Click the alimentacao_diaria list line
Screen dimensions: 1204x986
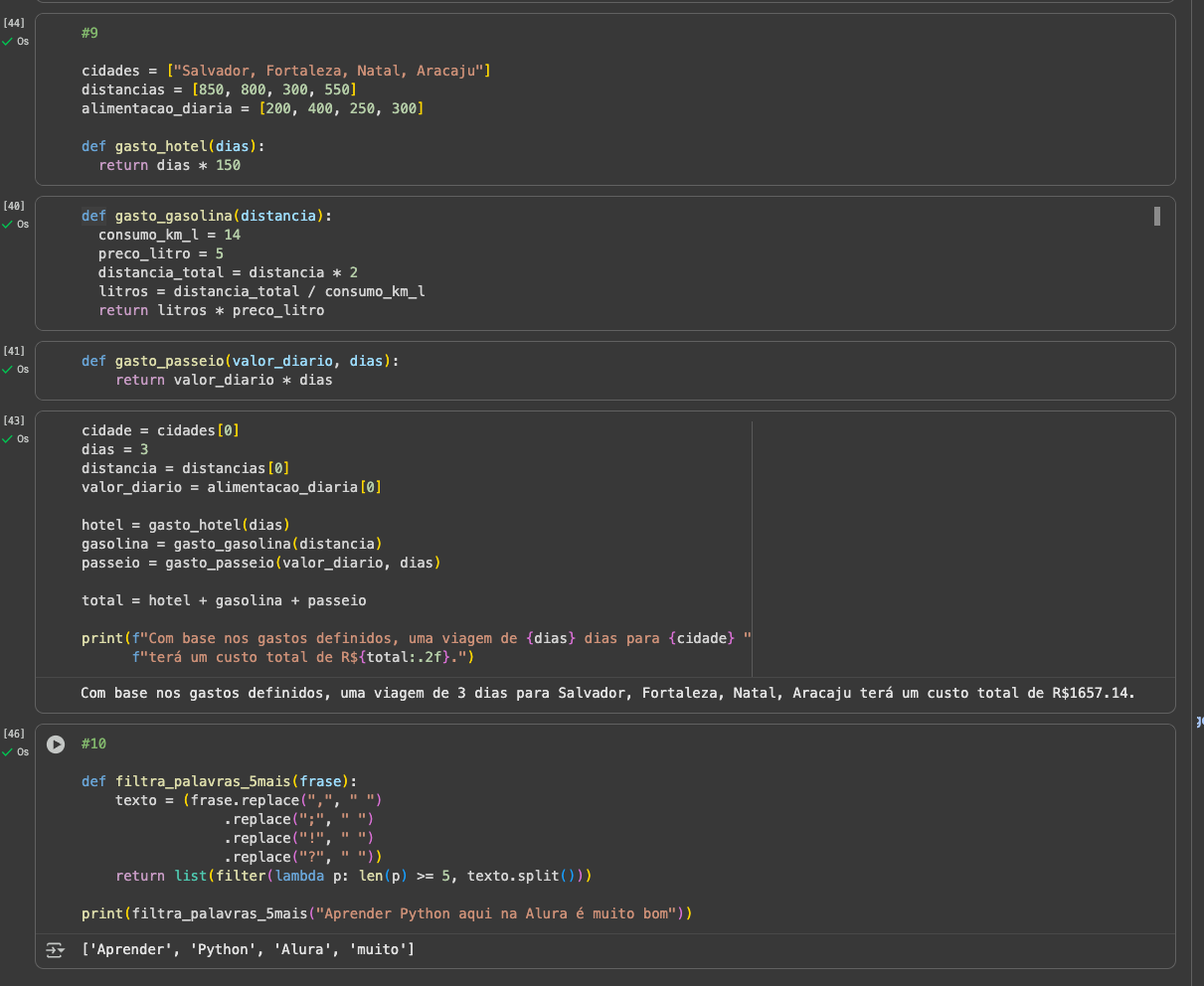tap(253, 108)
